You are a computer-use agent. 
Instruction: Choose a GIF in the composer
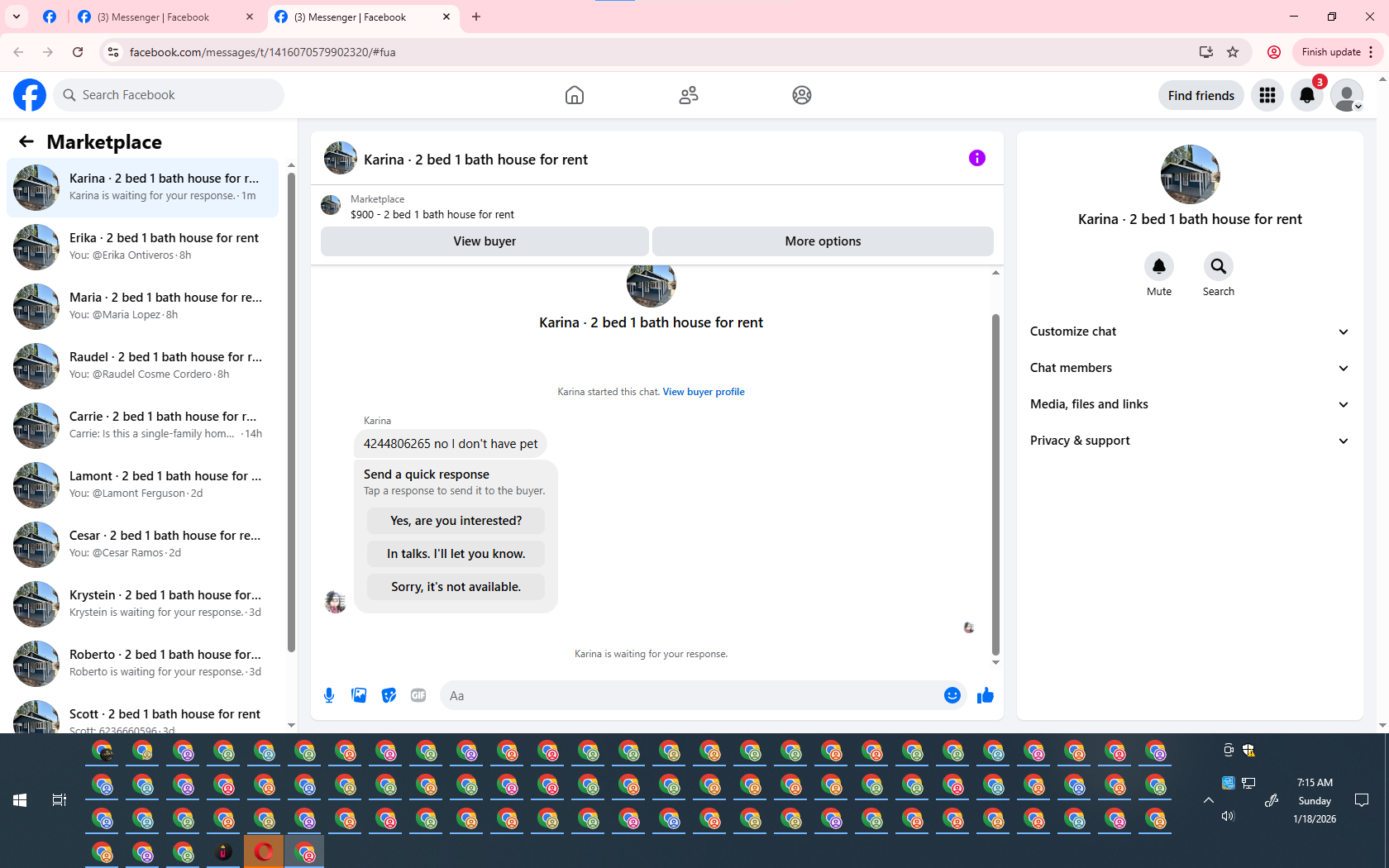(x=418, y=695)
